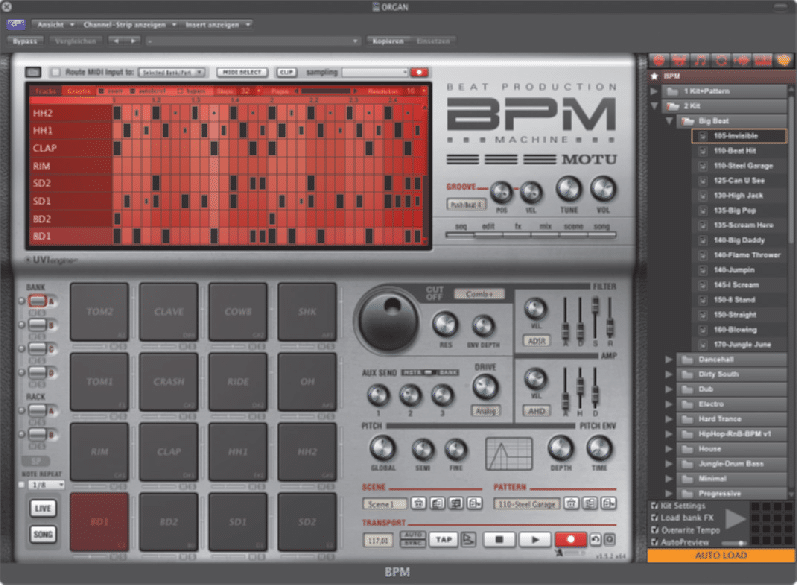This screenshot has height=585, width=797.
Task: Toggle the Overwrite Tempo checkbox
Action: [x=655, y=530]
